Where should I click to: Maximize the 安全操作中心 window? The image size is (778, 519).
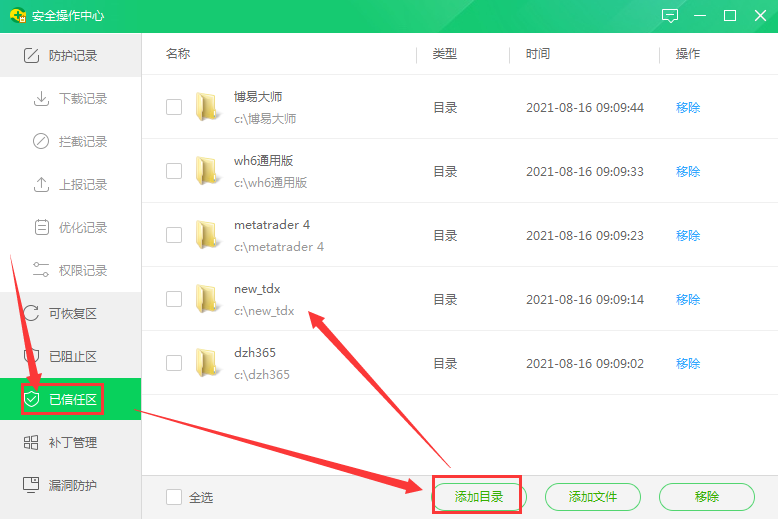pyautogui.click(x=730, y=16)
